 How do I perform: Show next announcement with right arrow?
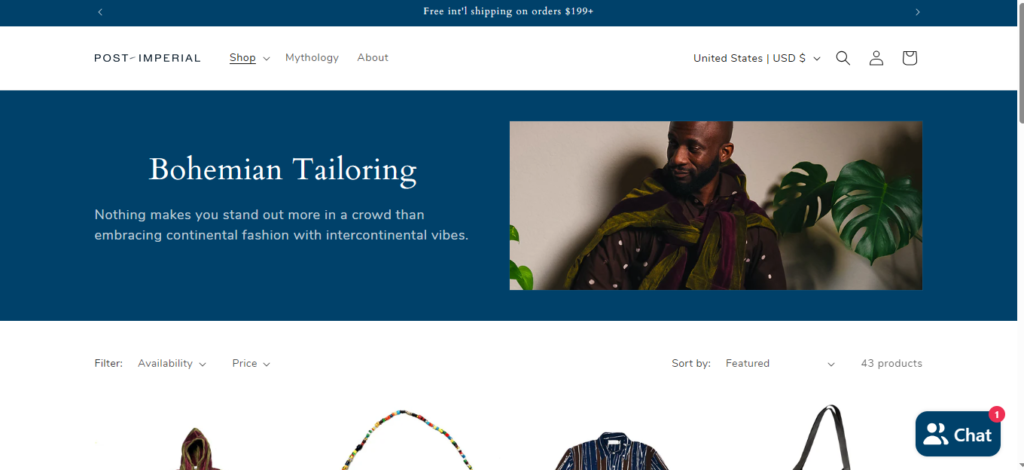coord(917,12)
